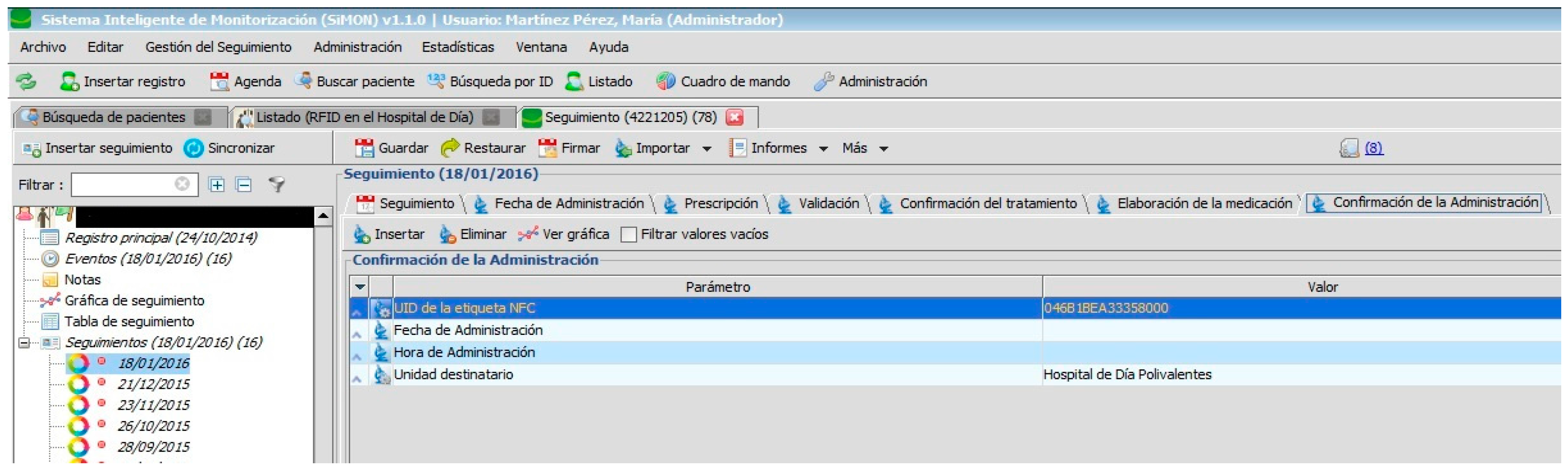1568x470 pixels.
Task: Select the UID de la etiqueta NFC row
Action: pyautogui.click(x=956, y=308)
